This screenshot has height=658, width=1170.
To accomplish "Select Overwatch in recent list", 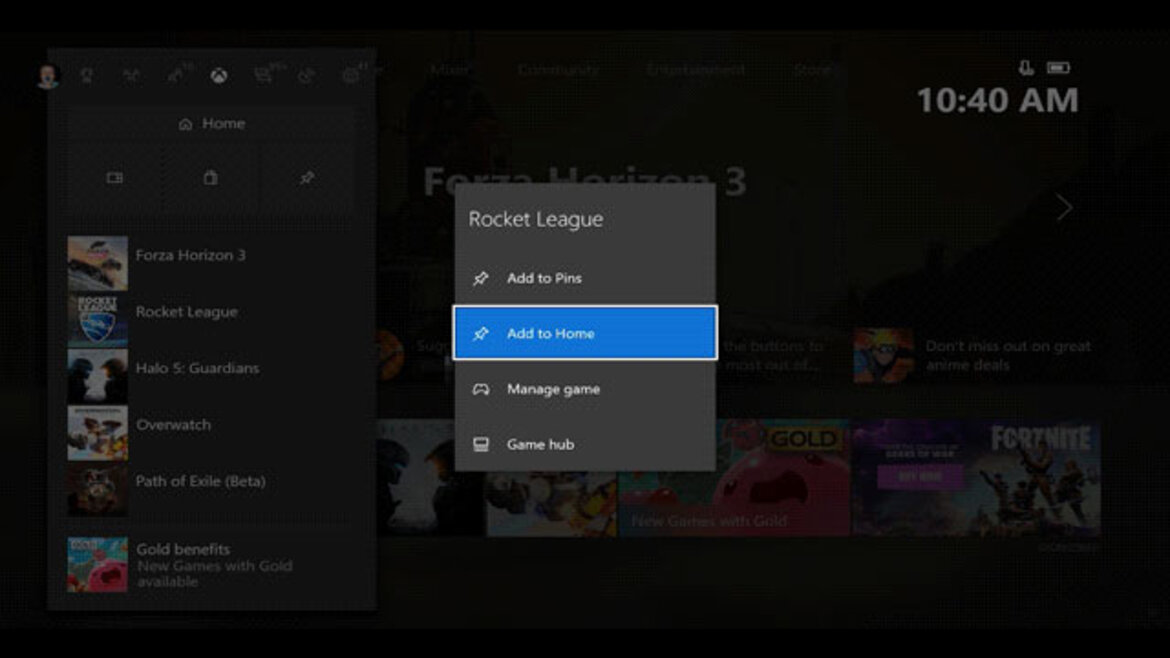I will (212, 433).
